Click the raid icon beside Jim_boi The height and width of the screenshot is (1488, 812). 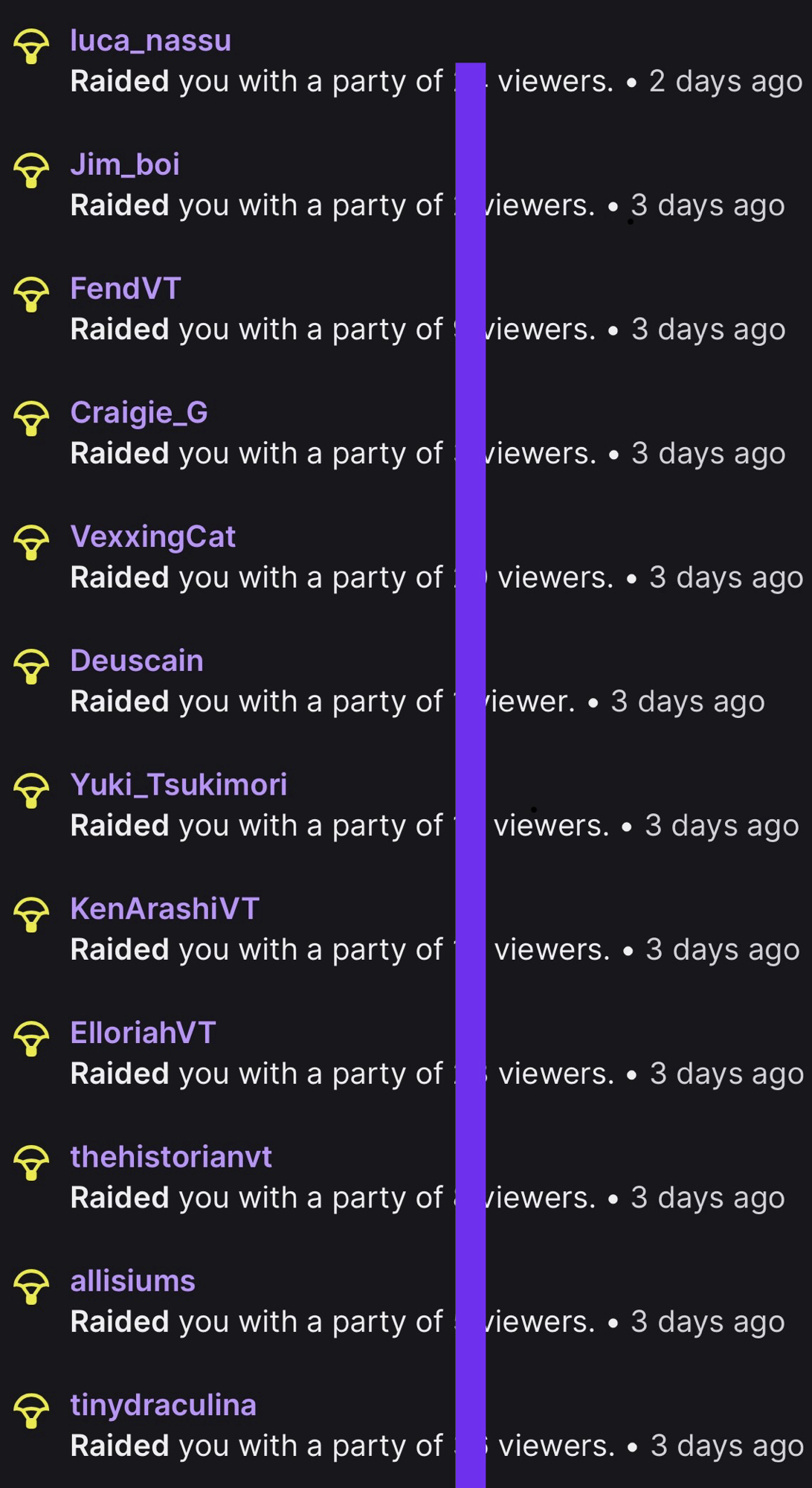tap(31, 170)
